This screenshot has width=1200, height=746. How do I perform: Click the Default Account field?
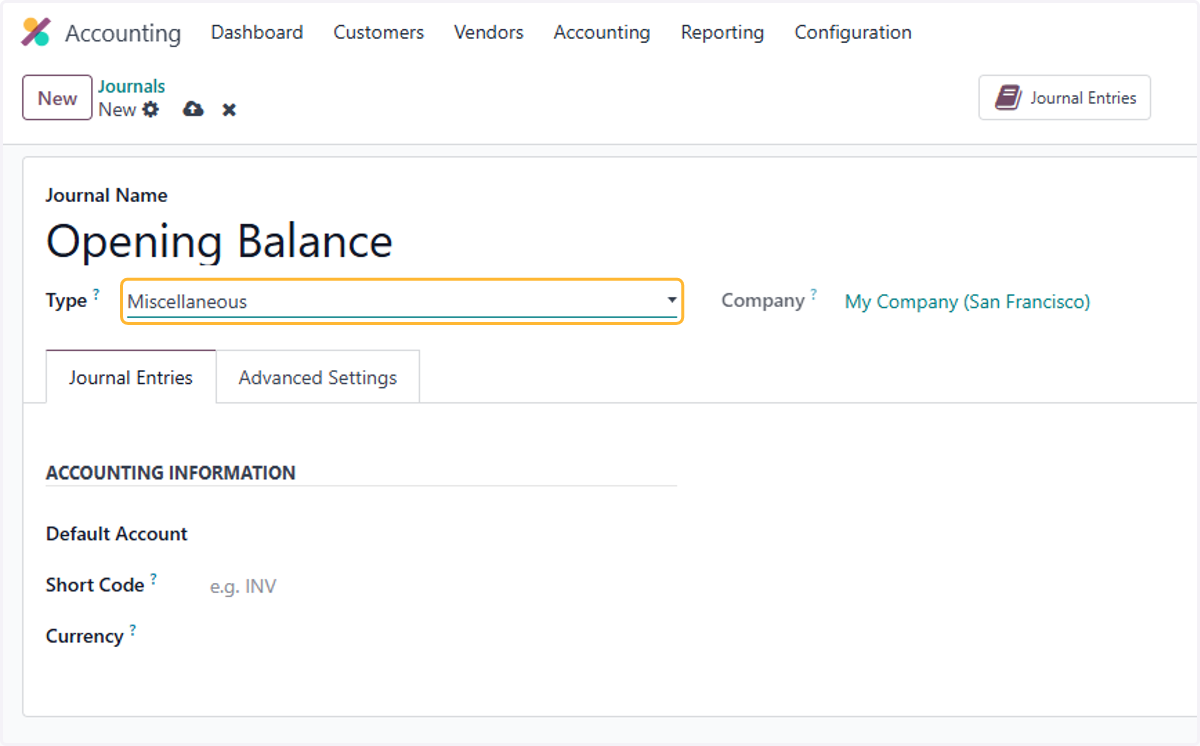[441, 534]
